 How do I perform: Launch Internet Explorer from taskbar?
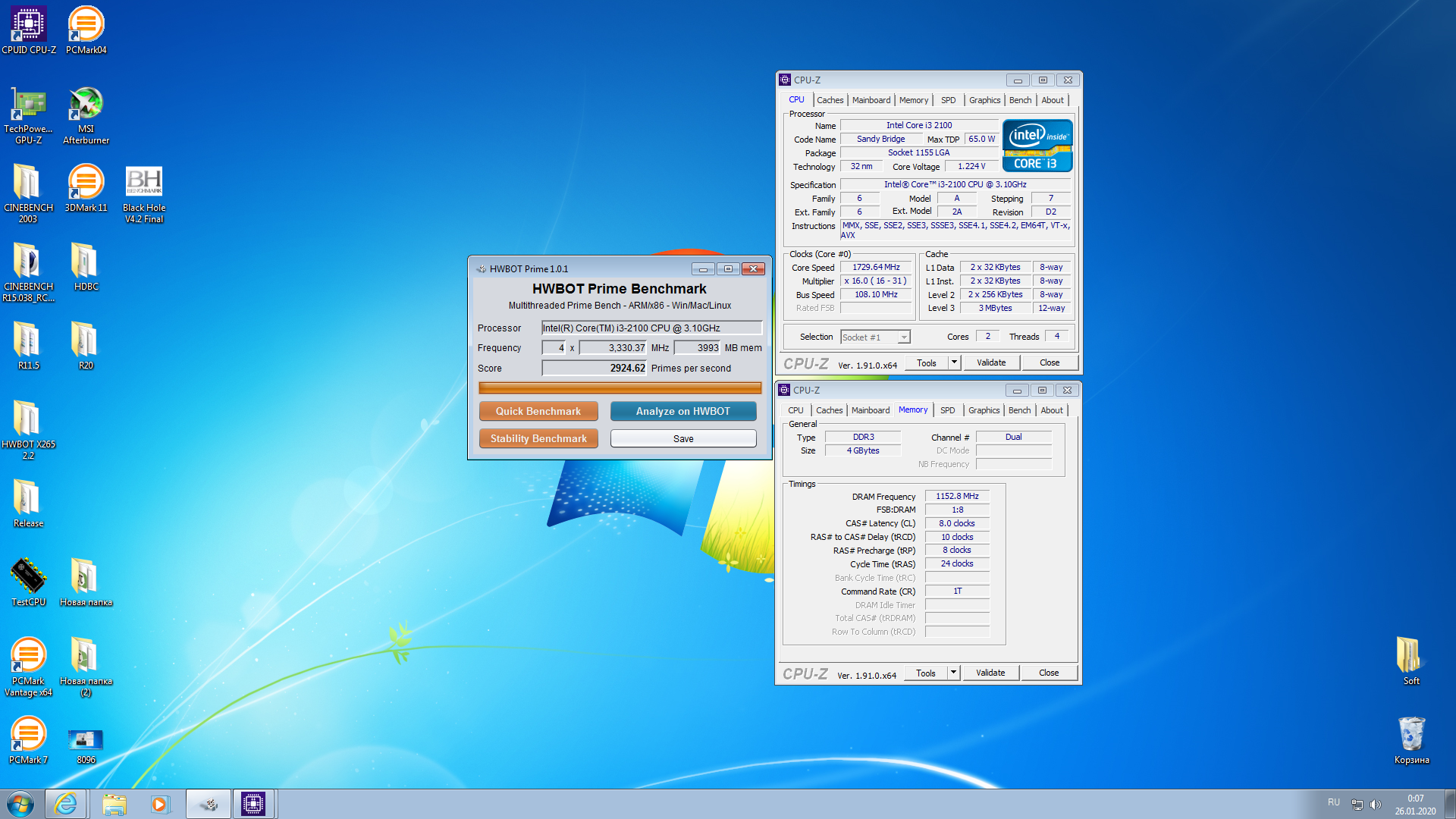pyautogui.click(x=66, y=804)
